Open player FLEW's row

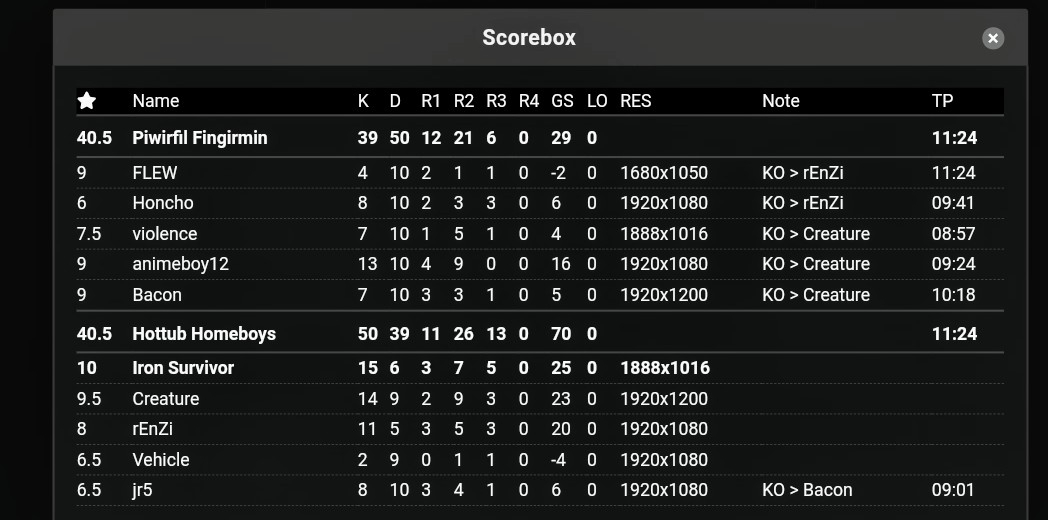540,172
